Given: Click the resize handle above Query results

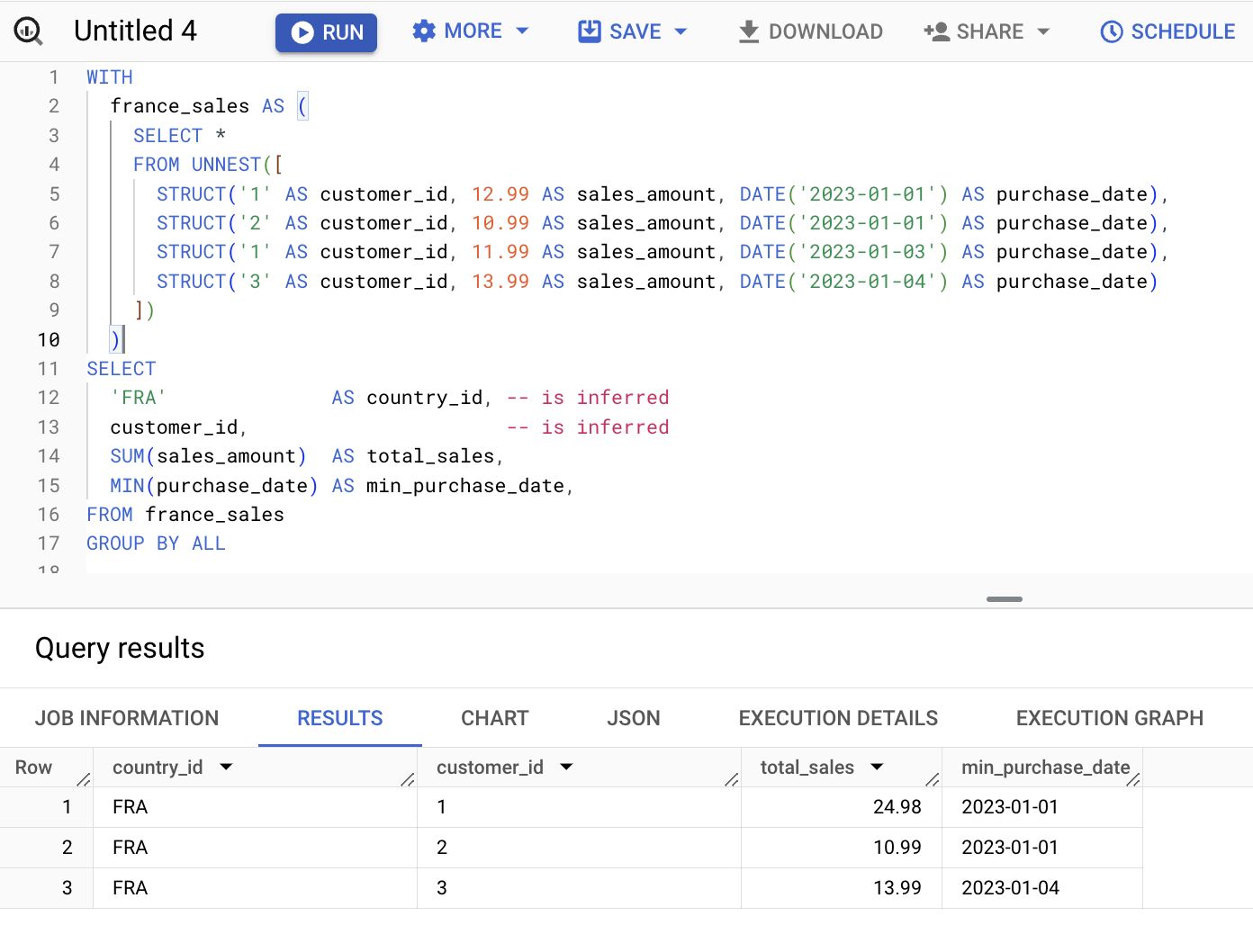Looking at the screenshot, I should 1003,598.
